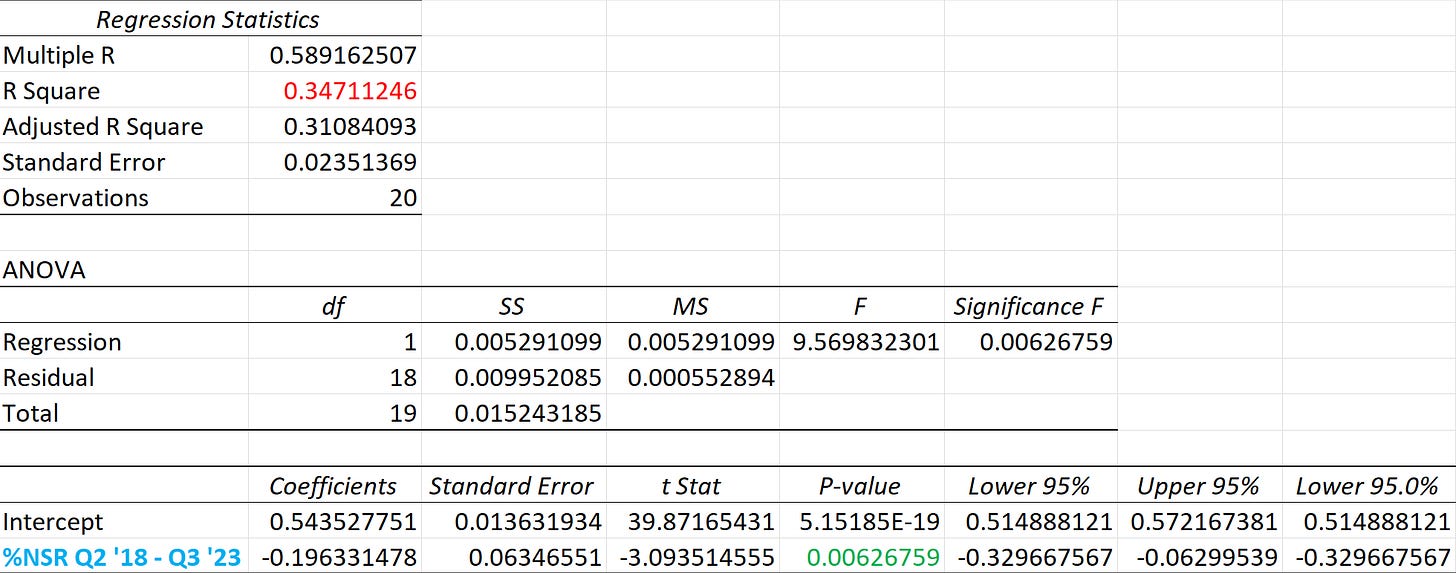Click the 'Standard Error' coefficients table header
This screenshot has width=1456, height=573.
[511, 486]
